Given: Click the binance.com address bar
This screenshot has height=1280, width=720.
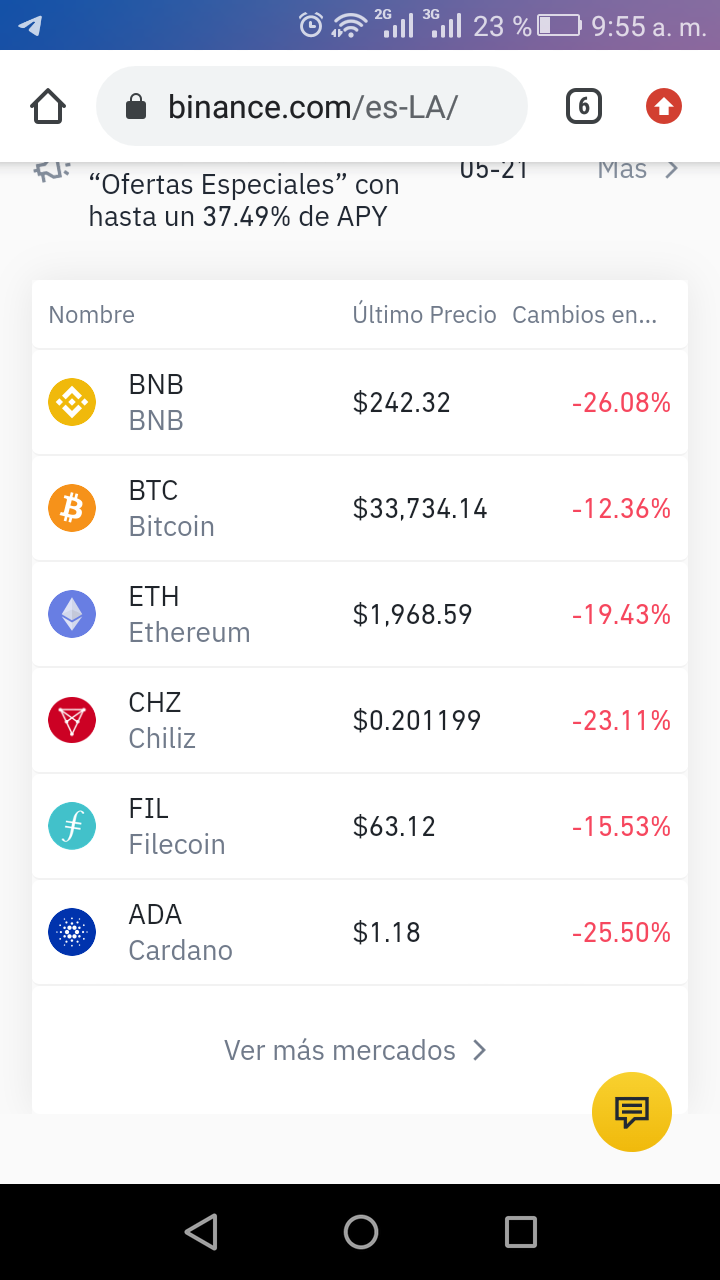Looking at the screenshot, I should [x=311, y=106].
